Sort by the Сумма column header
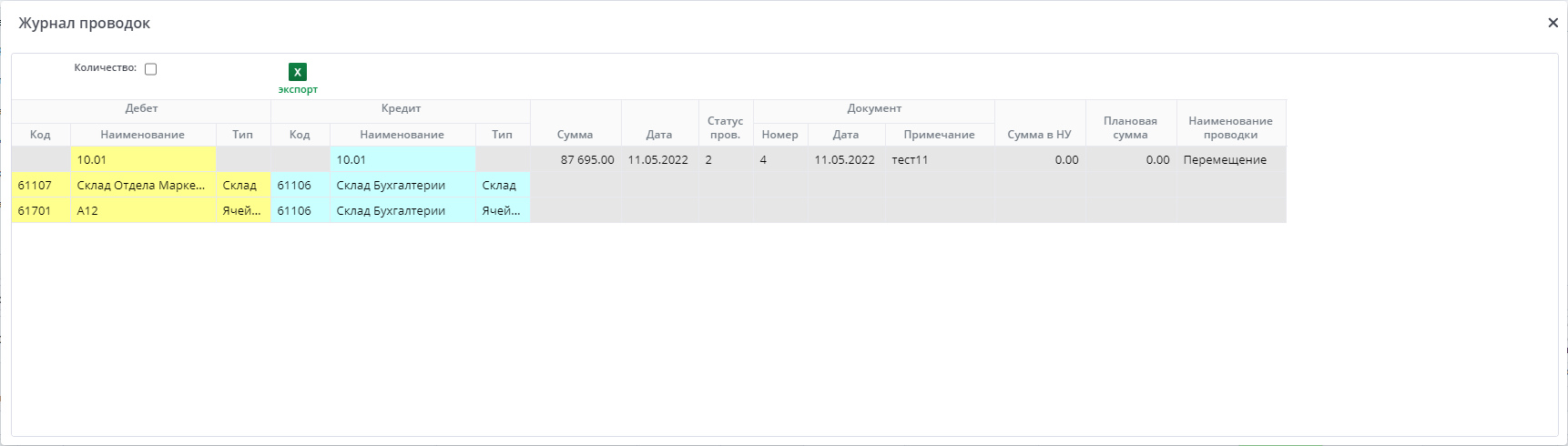Image resolution: width=1568 pixels, height=446 pixels. (575, 135)
